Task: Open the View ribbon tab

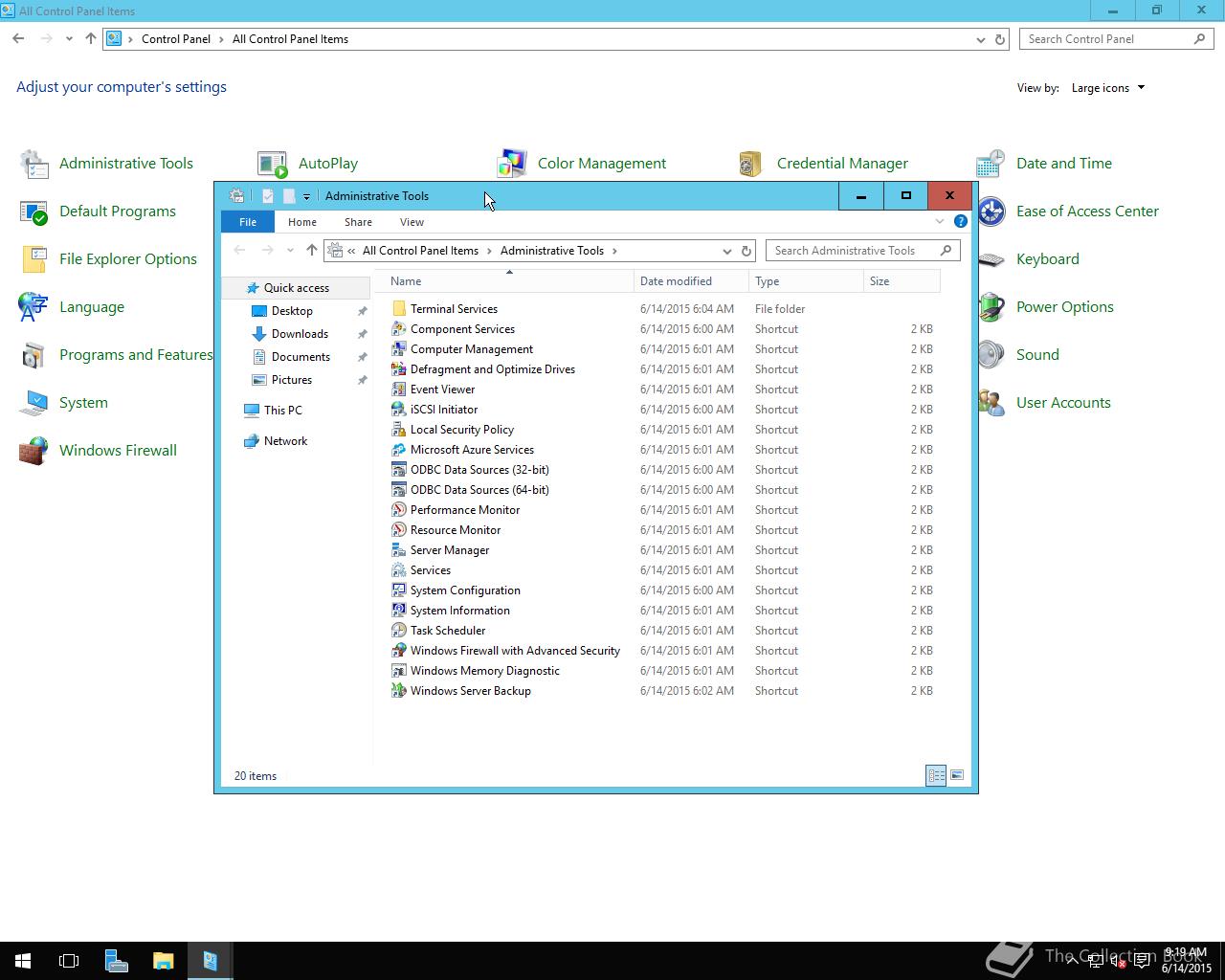Action: coord(412,222)
